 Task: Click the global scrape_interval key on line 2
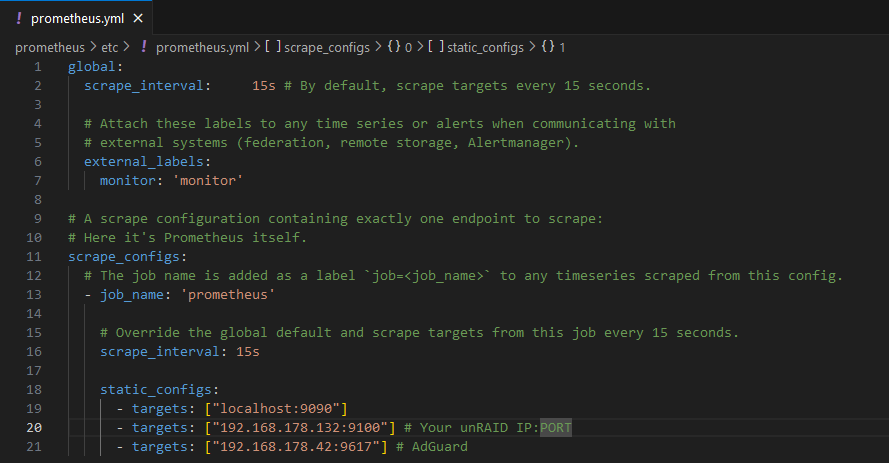[143, 86]
